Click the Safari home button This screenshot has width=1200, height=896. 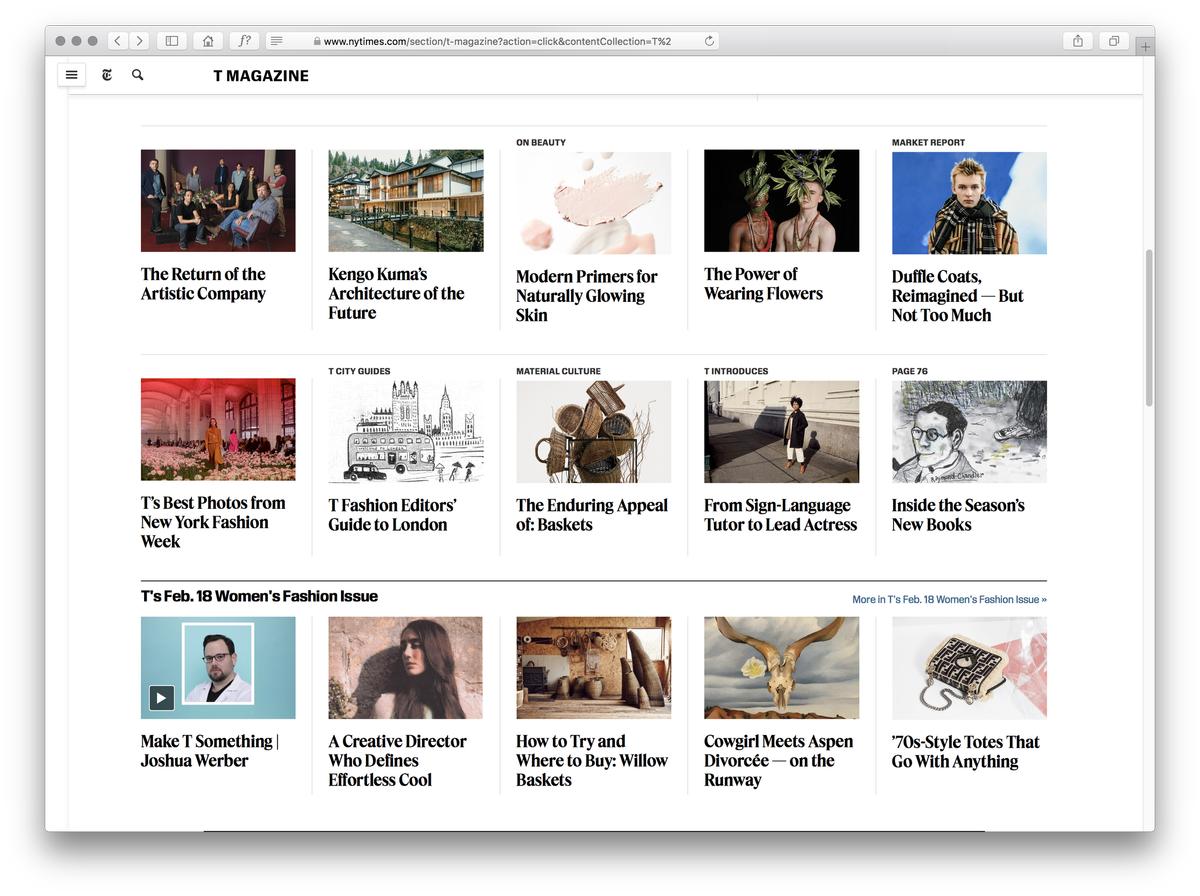208,41
